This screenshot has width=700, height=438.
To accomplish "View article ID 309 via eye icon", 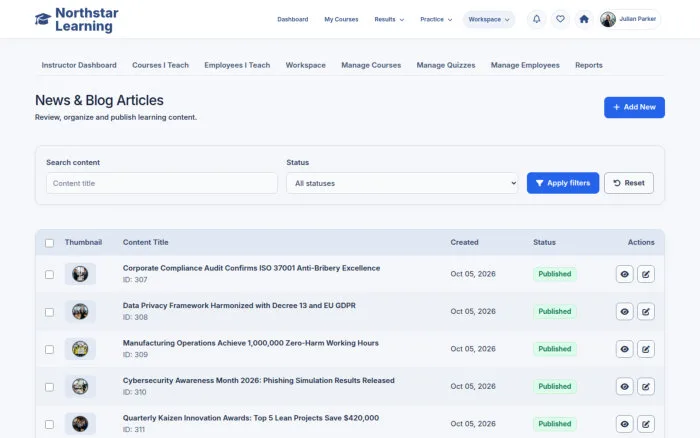I will click(x=625, y=349).
